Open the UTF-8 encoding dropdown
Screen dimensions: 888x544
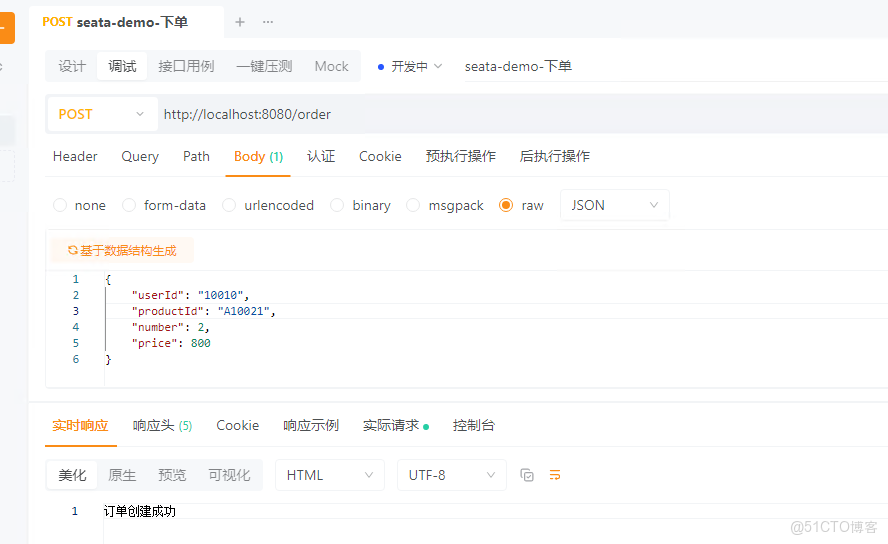point(451,475)
